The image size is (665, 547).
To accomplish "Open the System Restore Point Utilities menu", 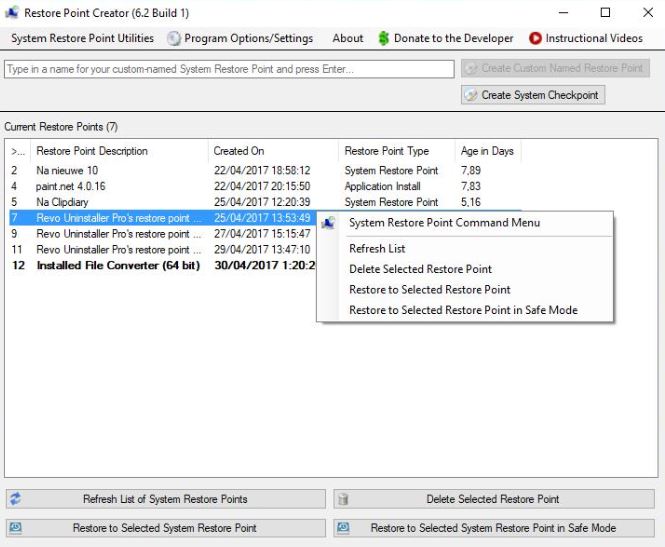I will (x=82, y=38).
